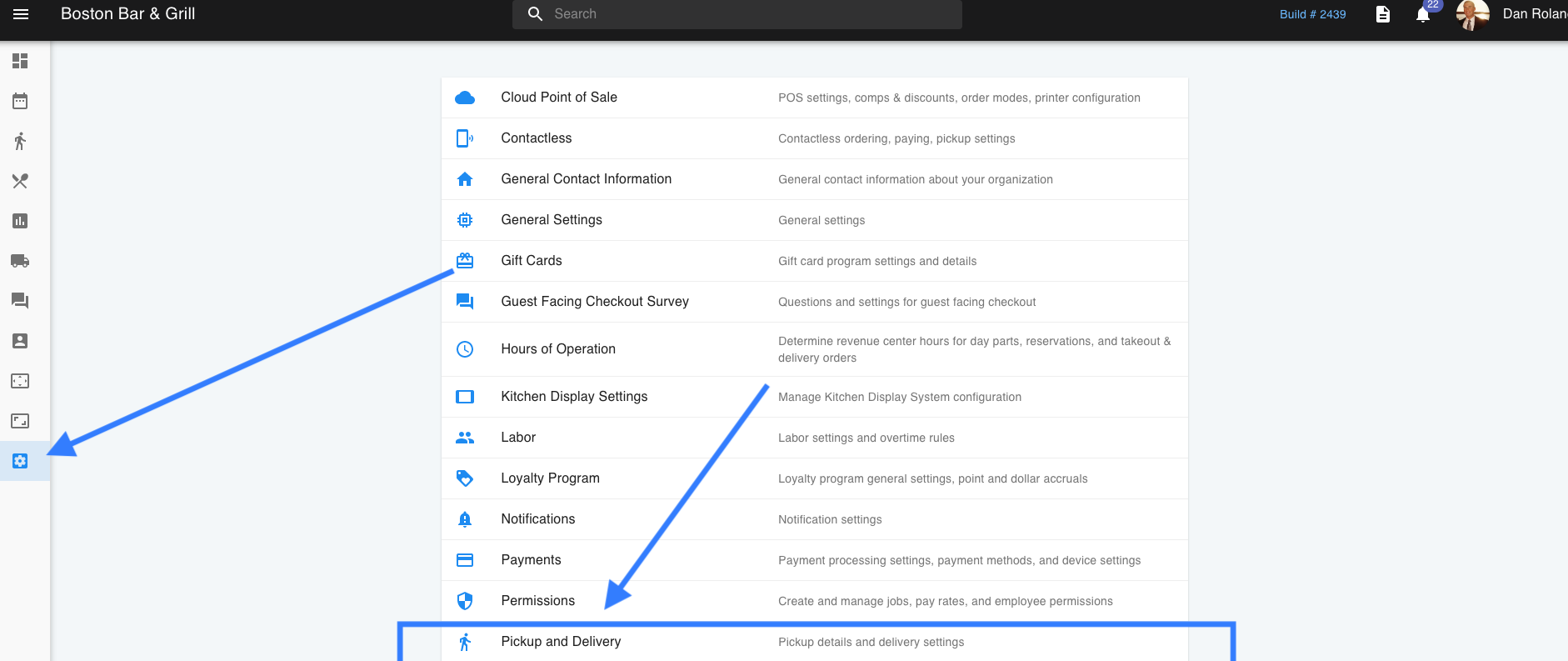This screenshot has height=661, width=1568.
Task: Click the fork and knife sidebar icon
Action: (x=20, y=181)
